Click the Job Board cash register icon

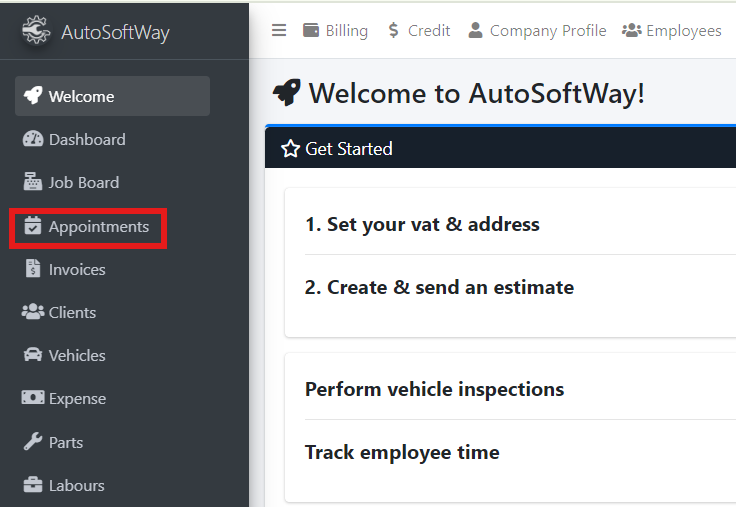click(x=33, y=182)
